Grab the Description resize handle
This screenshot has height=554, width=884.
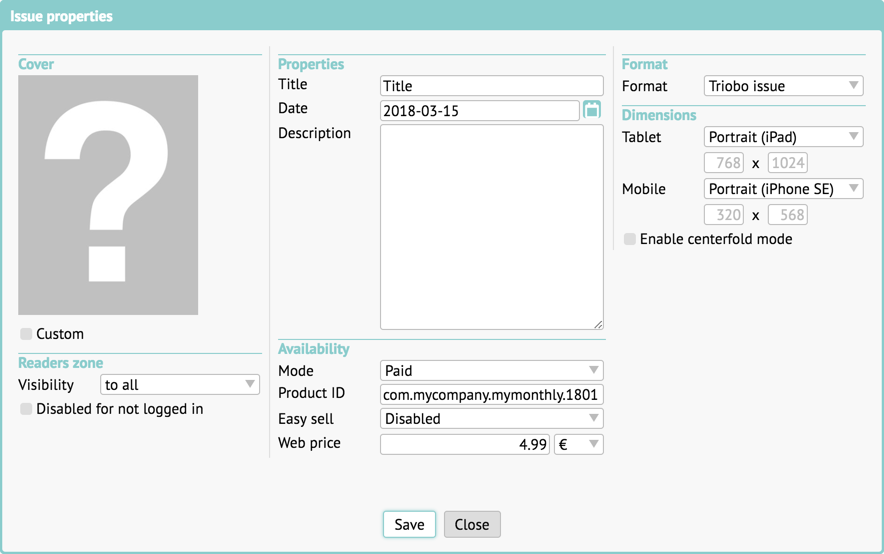(598, 324)
